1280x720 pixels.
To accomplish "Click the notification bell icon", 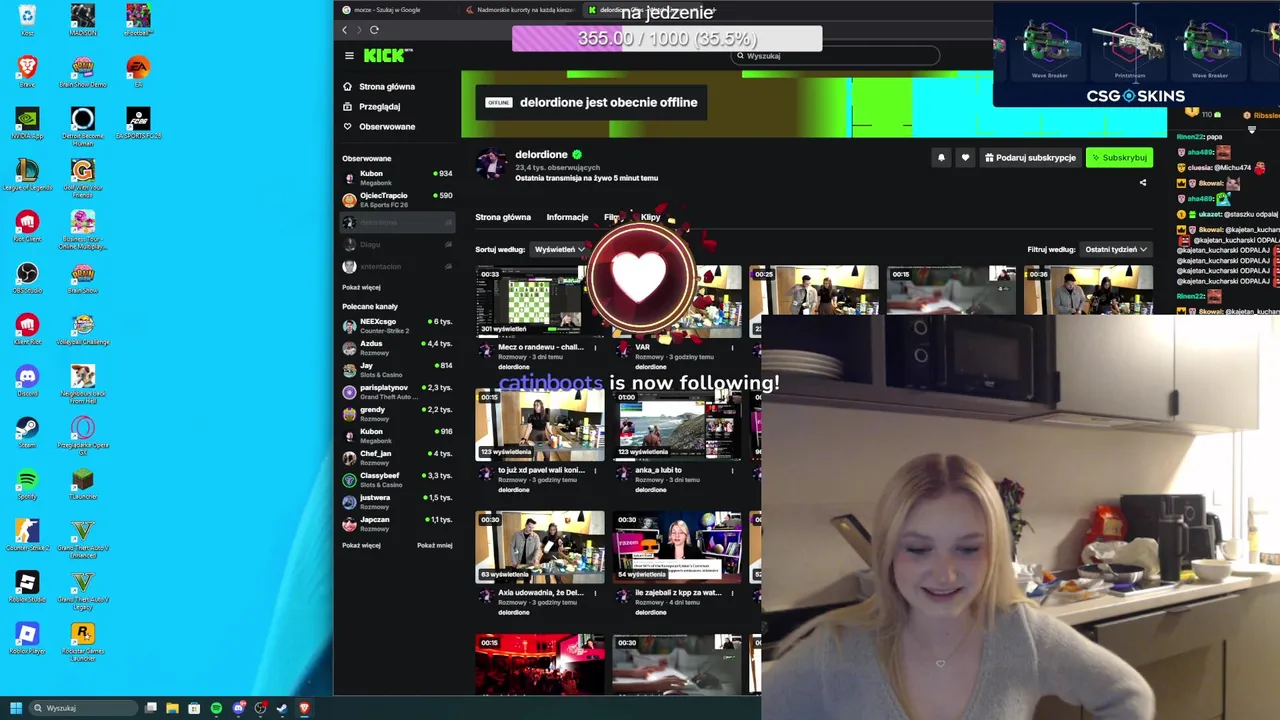I will 941,157.
